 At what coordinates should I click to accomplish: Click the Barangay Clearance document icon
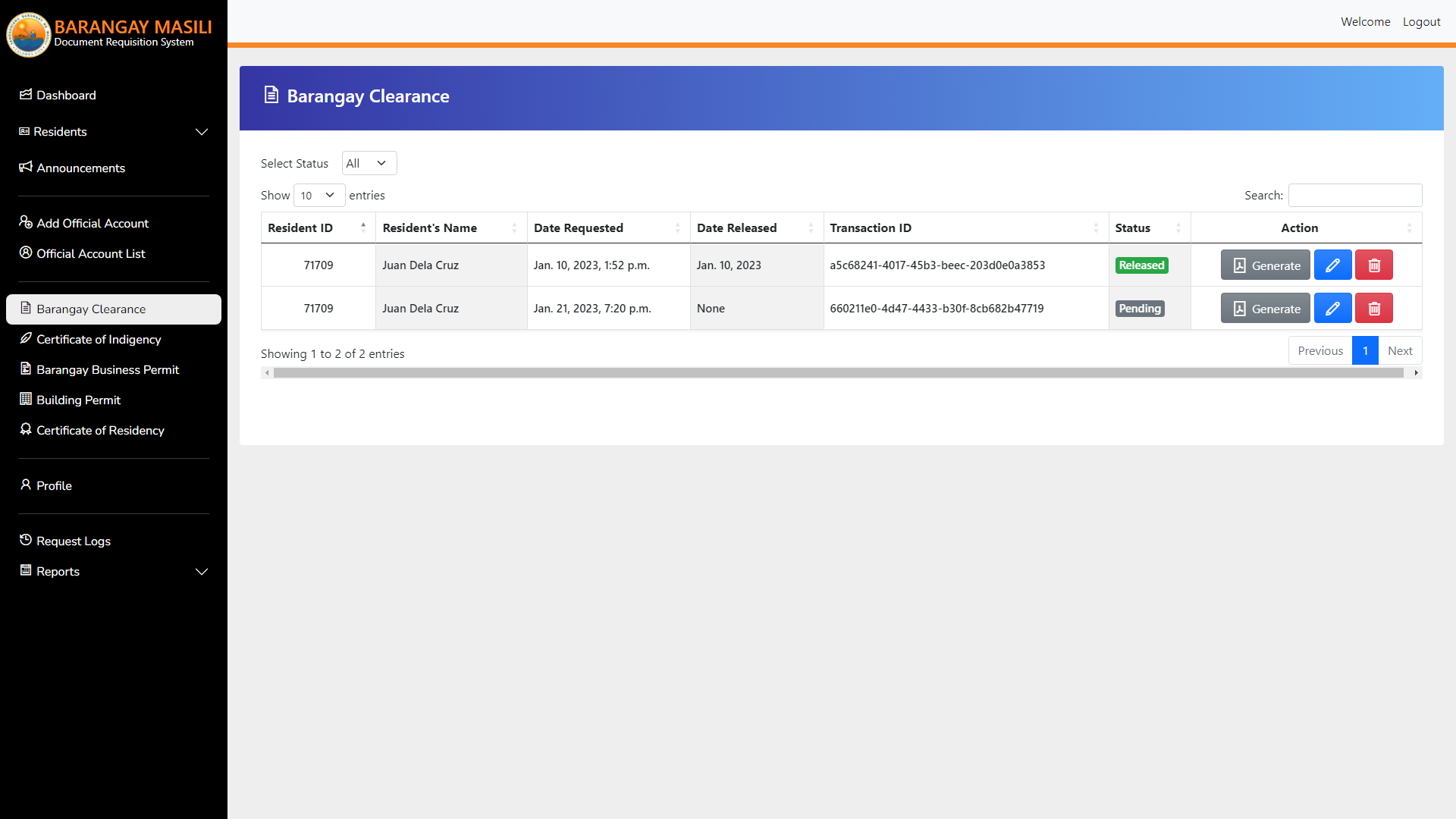tap(25, 309)
